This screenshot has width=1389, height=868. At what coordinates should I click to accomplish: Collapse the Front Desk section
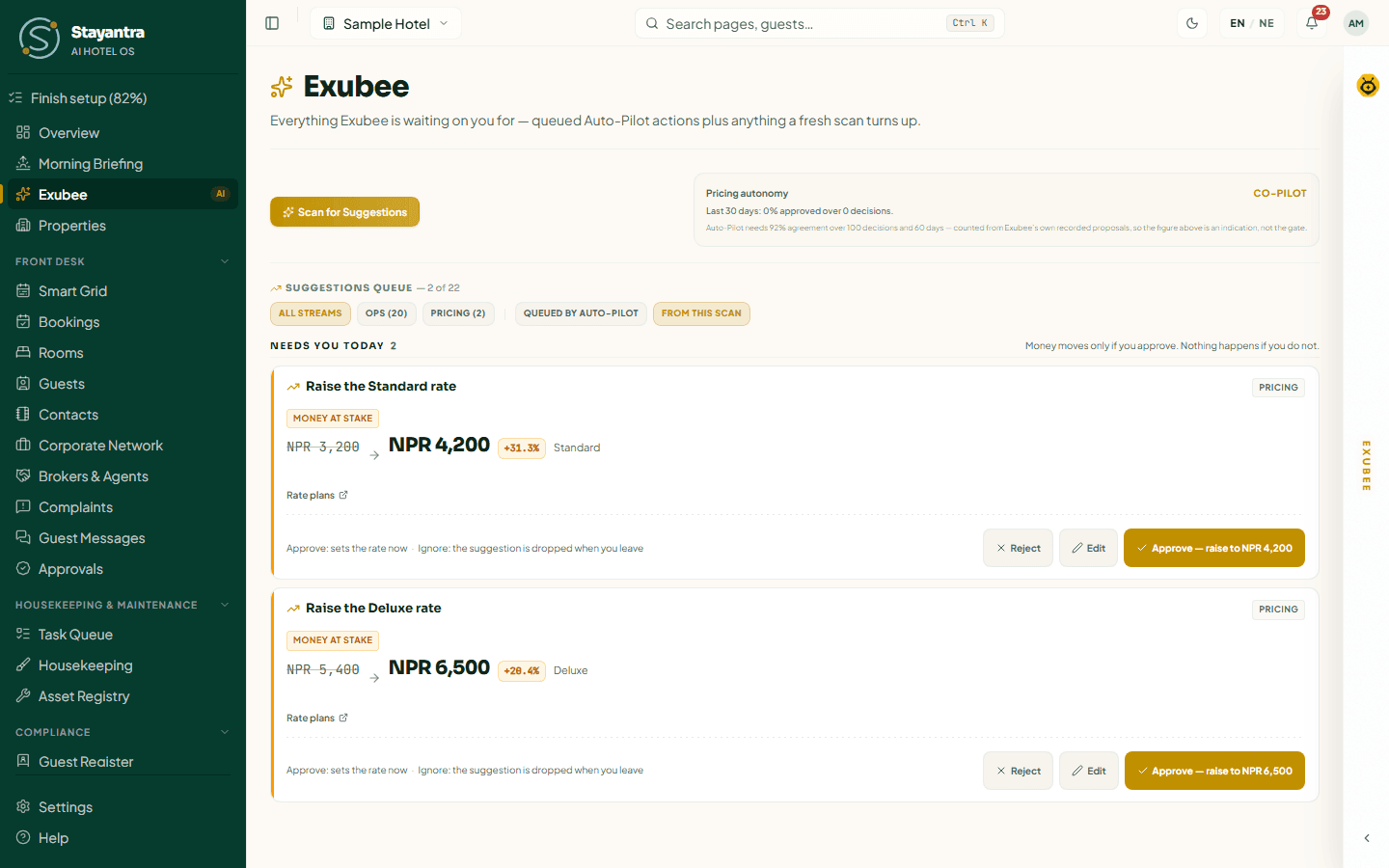pyautogui.click(x=123, y=261)
